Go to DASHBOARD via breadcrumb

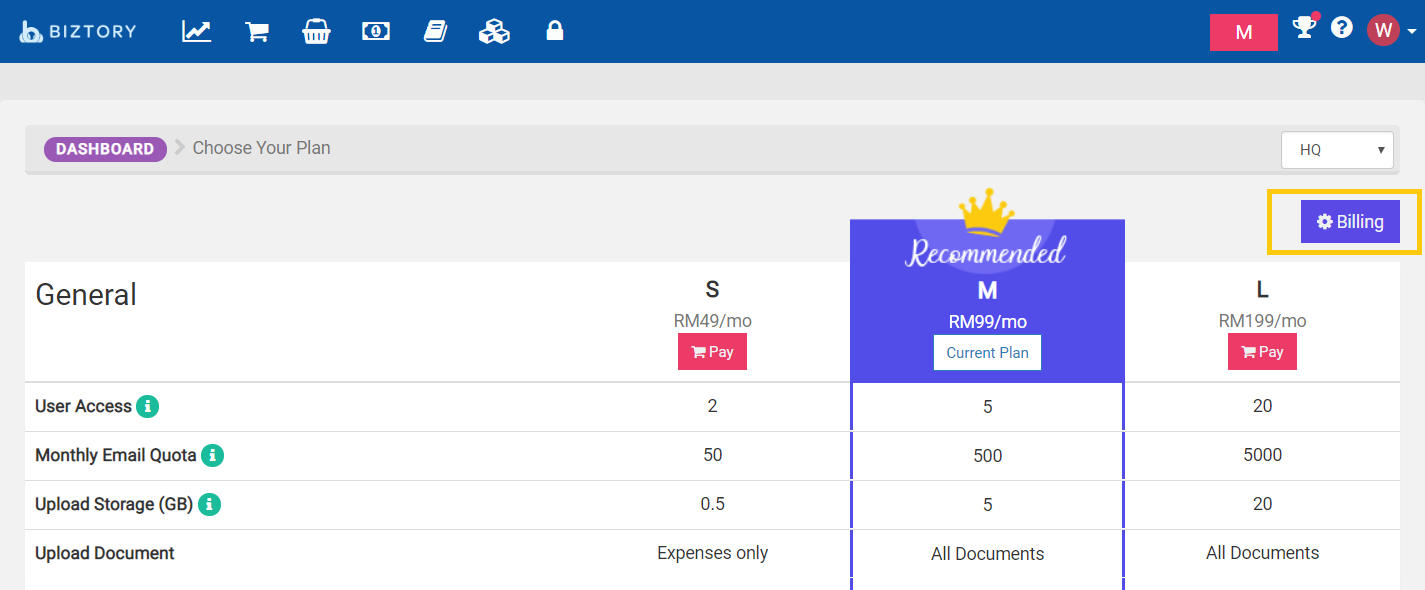tap(105, 148)
